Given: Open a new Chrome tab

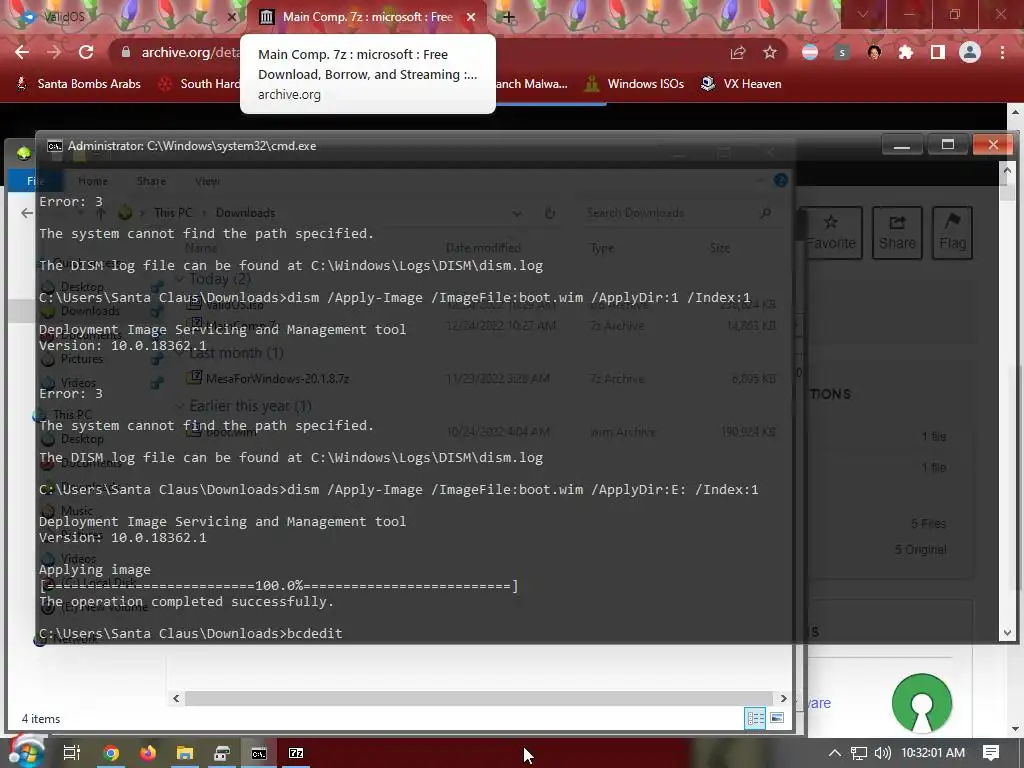Looking at the screenshot, I should pyautogui.click(x=509, y=17).
